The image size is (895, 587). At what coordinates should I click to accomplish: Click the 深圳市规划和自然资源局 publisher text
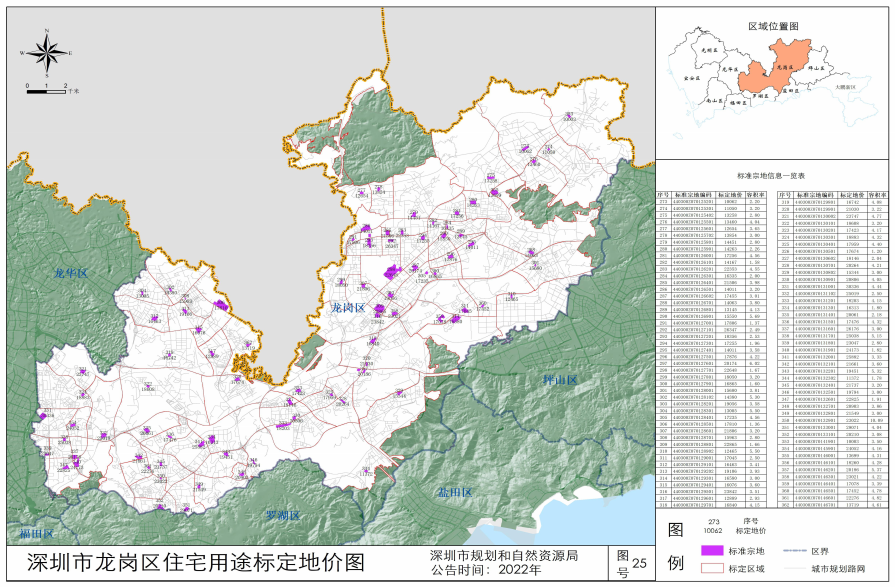(x=503, y=554)
